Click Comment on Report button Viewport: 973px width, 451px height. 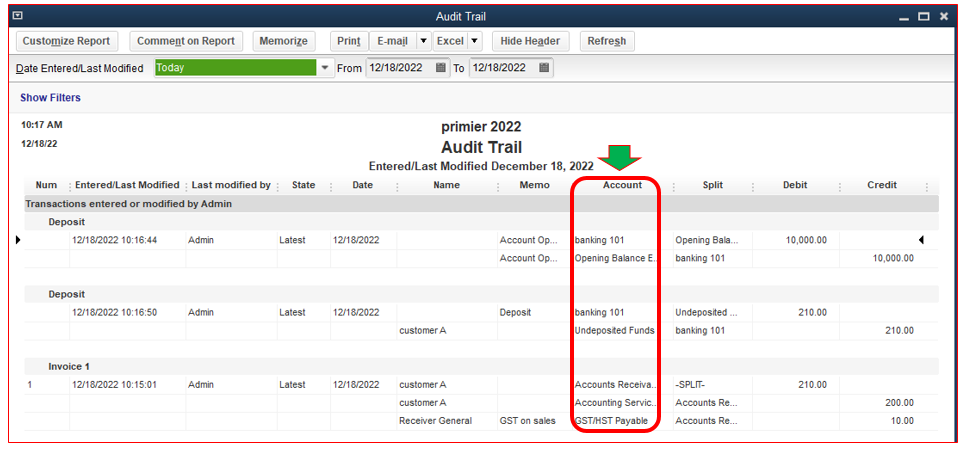[x=186, y=42]
